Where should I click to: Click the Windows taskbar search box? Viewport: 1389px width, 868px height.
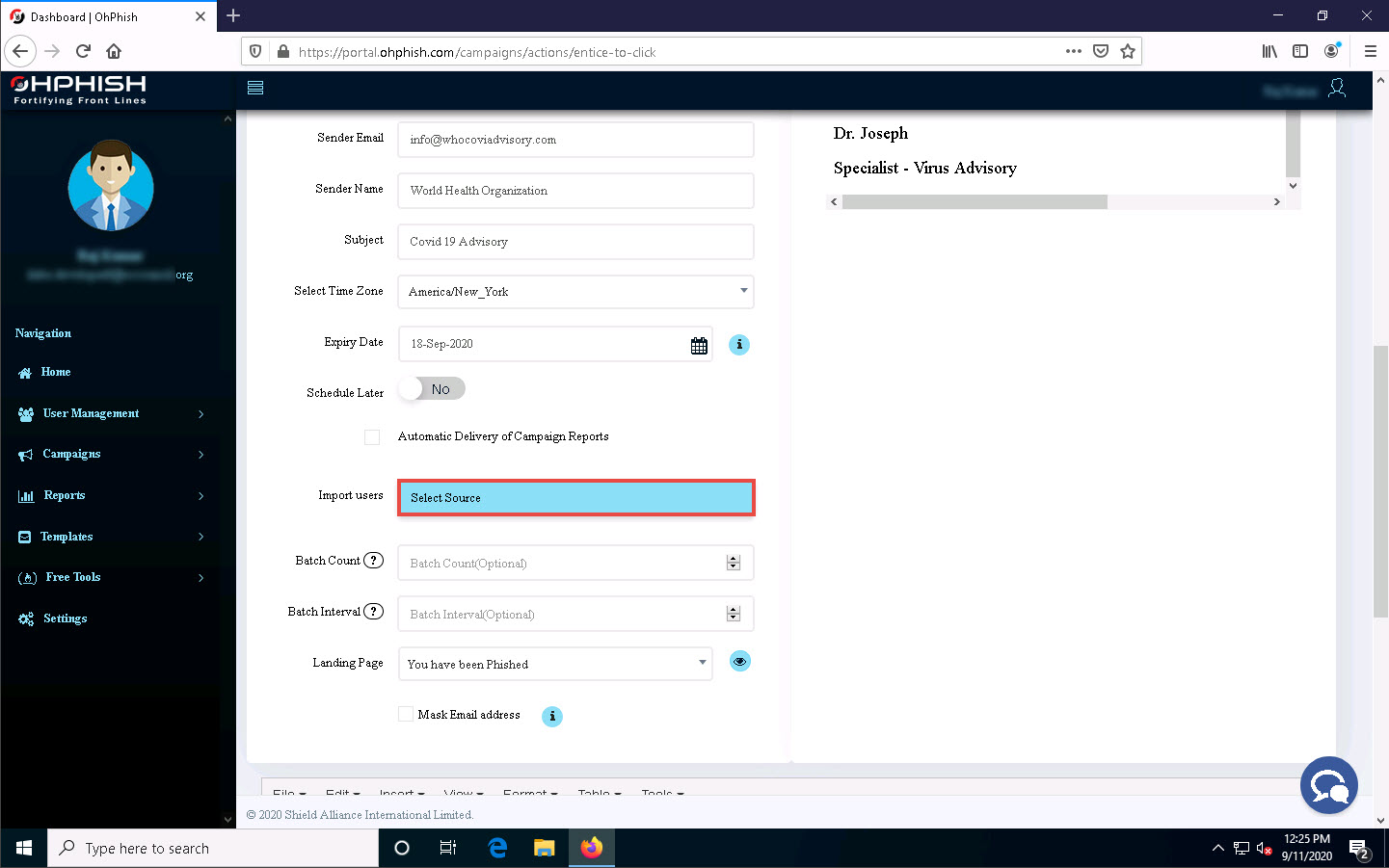213,848
